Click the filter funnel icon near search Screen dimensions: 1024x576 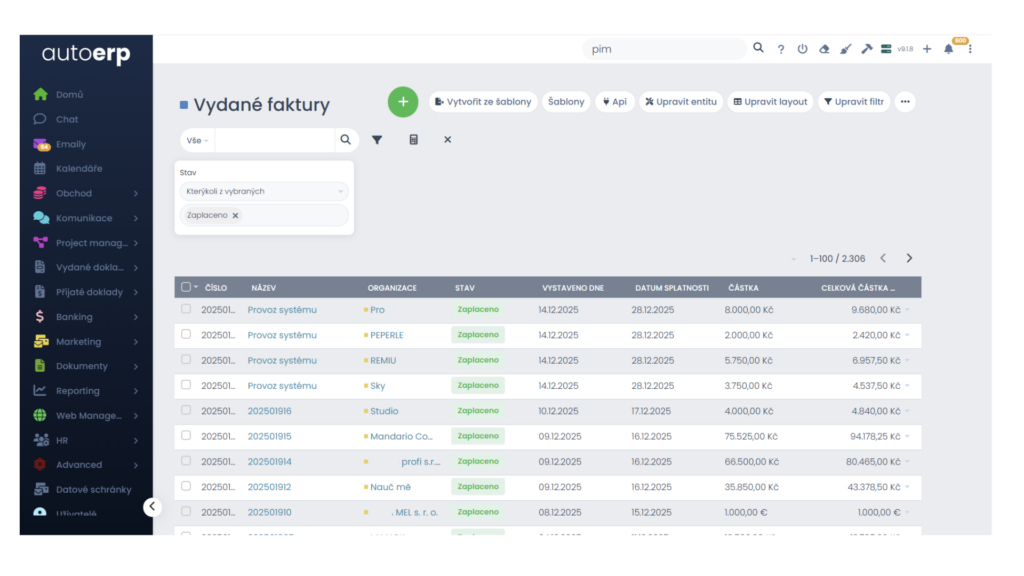coord(377,140)
